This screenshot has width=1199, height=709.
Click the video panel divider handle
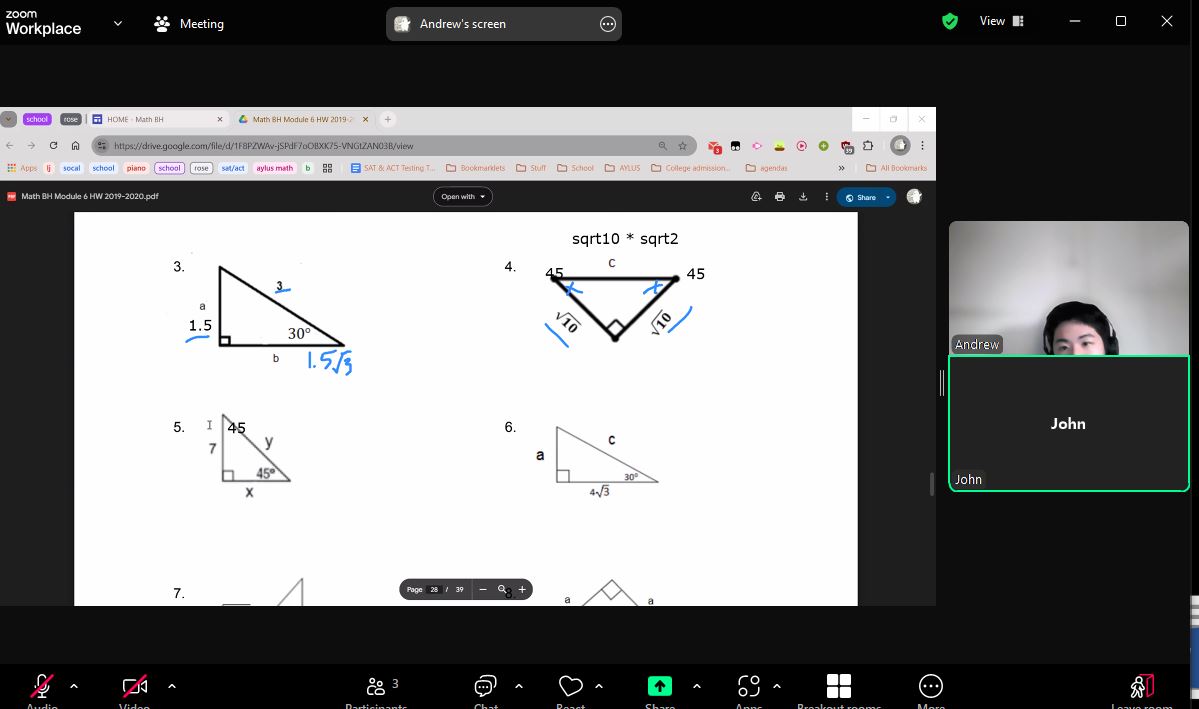942,383
